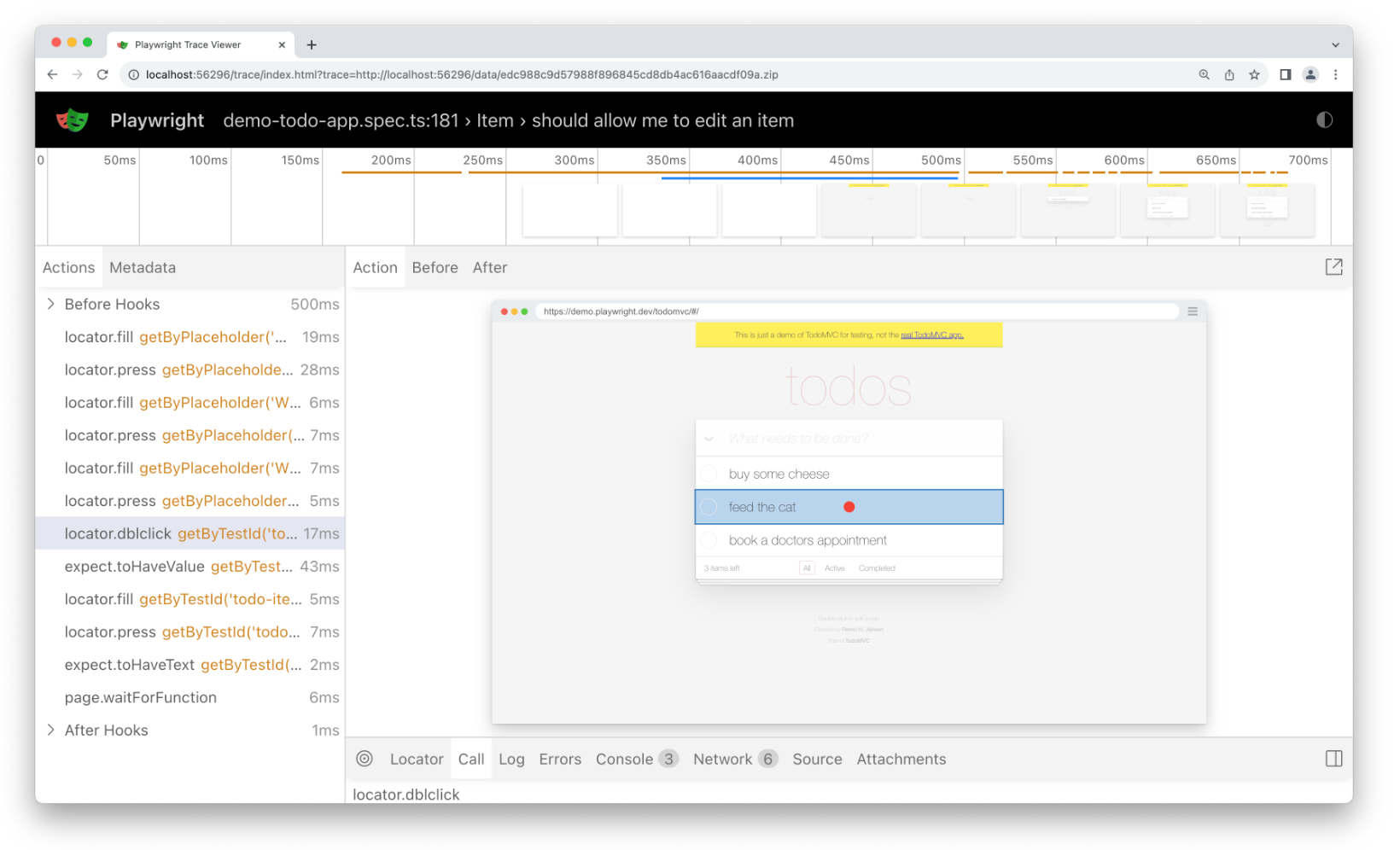
Task: Click the snapshot URL field demo.playwright.dev
Action: 858,311
